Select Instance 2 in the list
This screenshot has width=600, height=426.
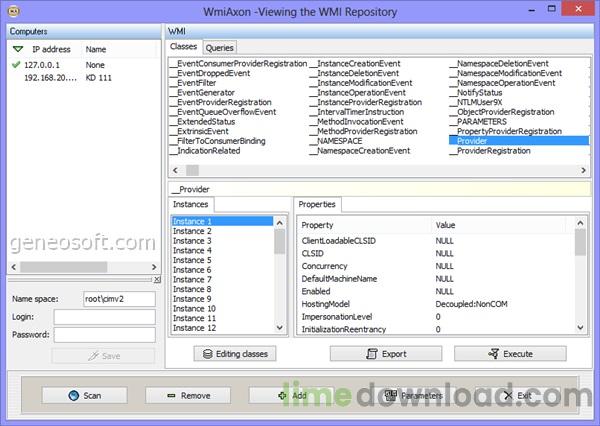click(x=192, y=231)
